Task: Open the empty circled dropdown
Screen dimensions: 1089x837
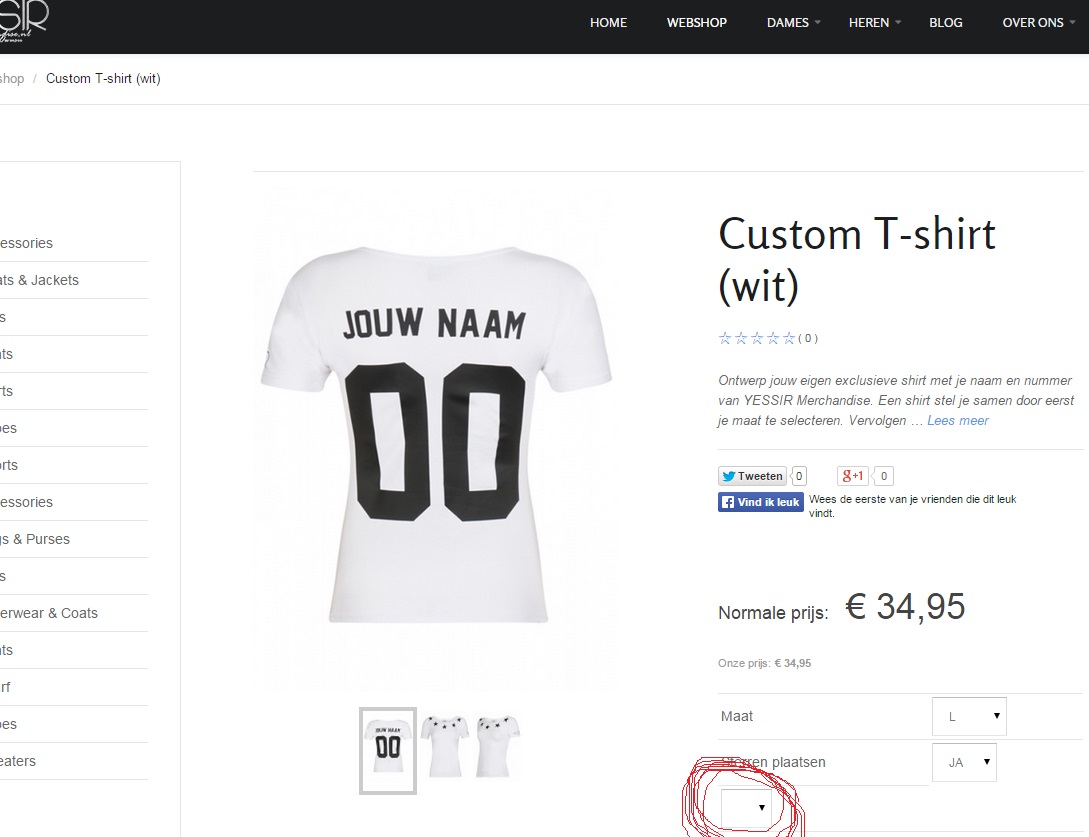Action: pos(747,806)
